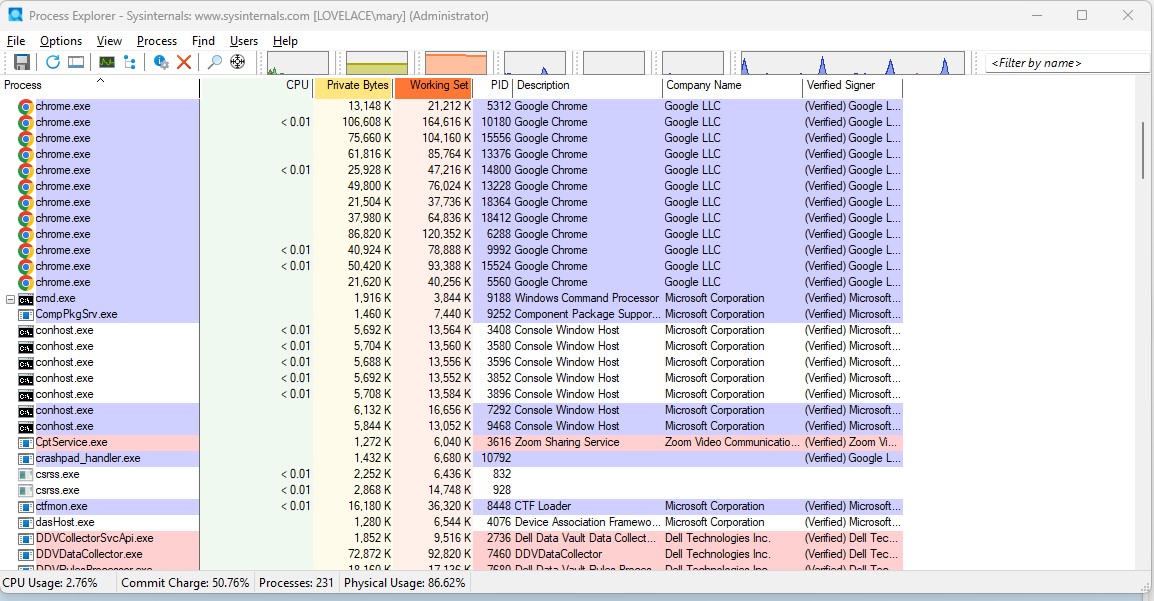This screenshot has width=1154, height=601.
Task: Sort by the Process column header
Action: point(100,85)
